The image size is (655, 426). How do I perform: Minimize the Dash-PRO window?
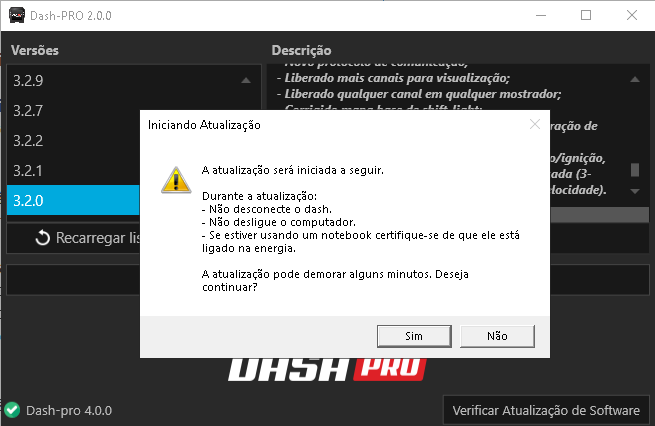pos(541,15)
